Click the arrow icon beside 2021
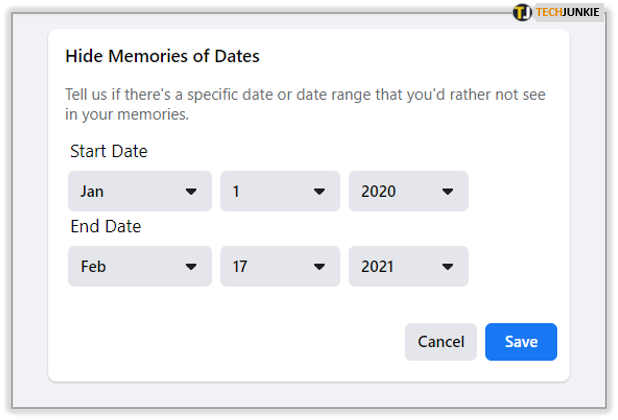The image size is (618, 420). (447, 267)
